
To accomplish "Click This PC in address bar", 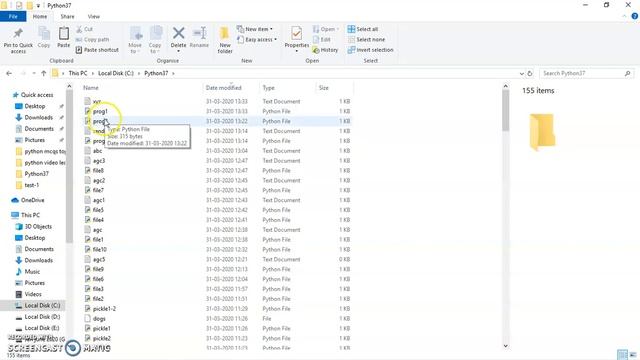I will coord(78,73).
